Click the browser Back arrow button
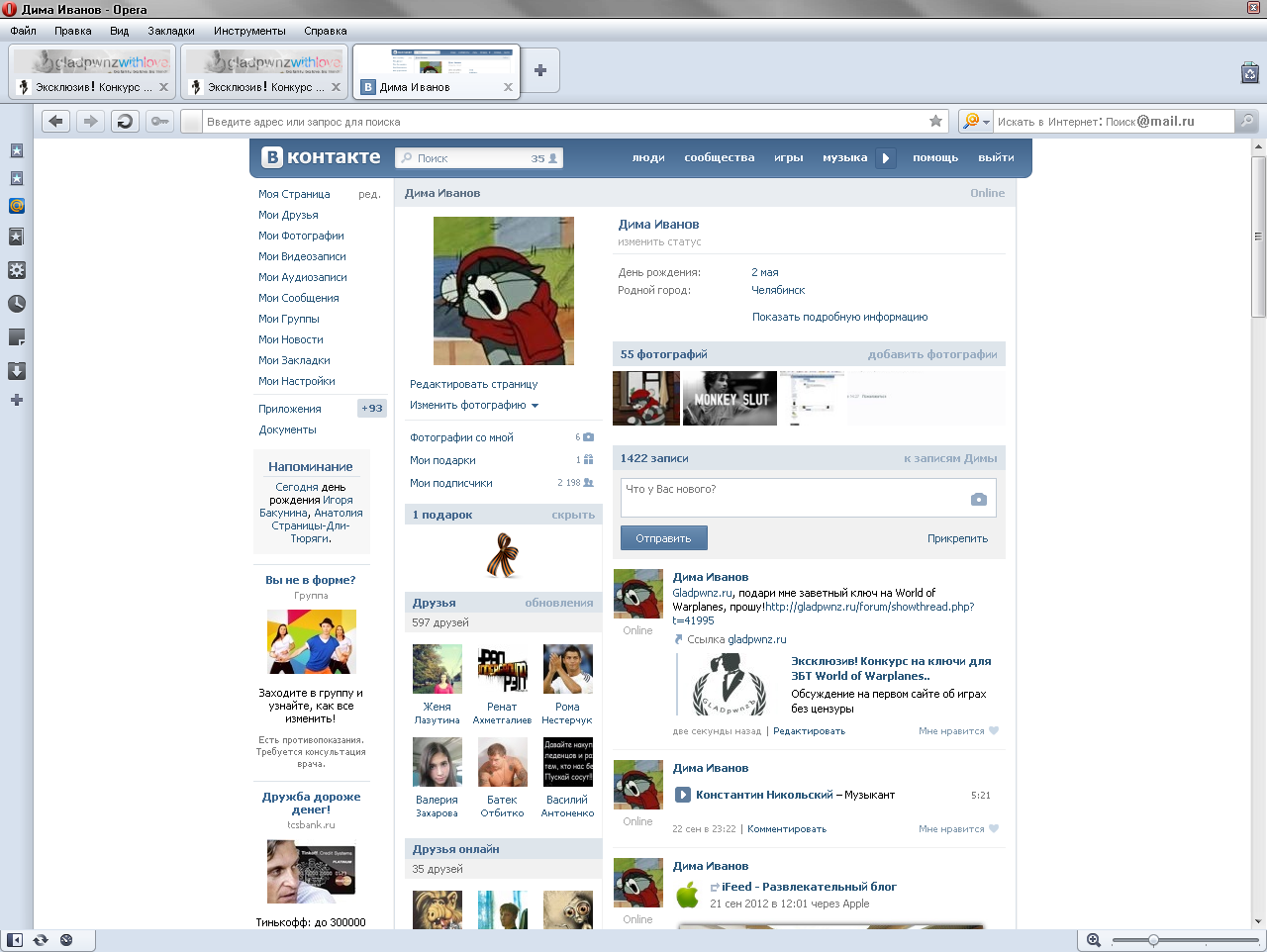 [x=56, y=121]
